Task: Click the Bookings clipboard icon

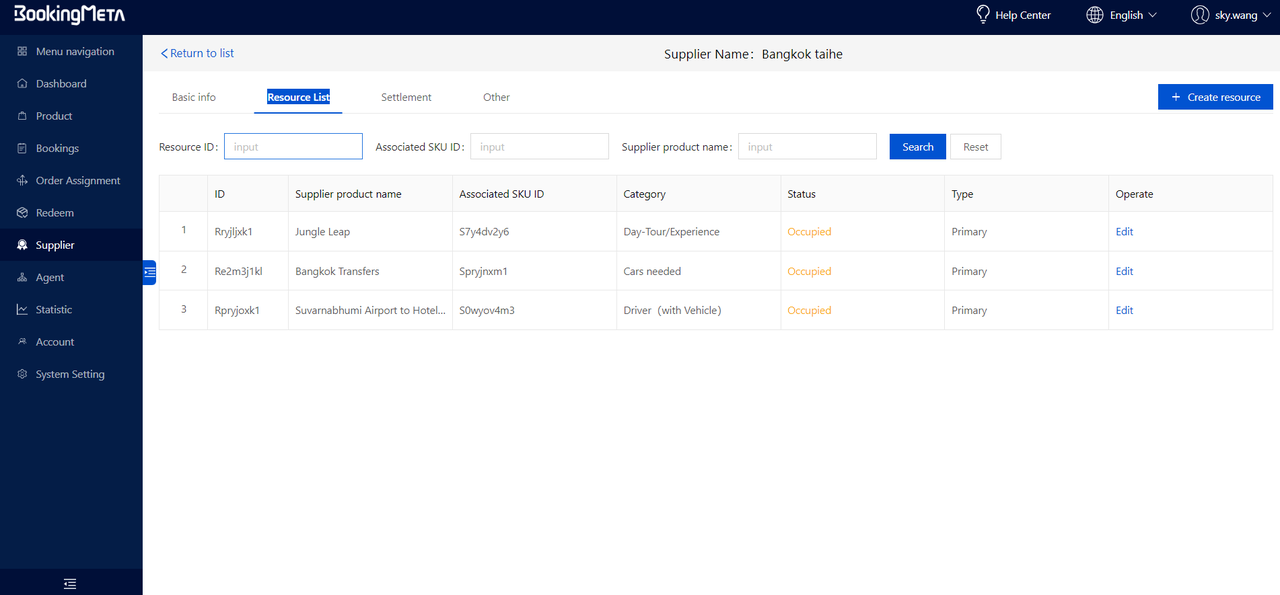Action: point(22,148)
